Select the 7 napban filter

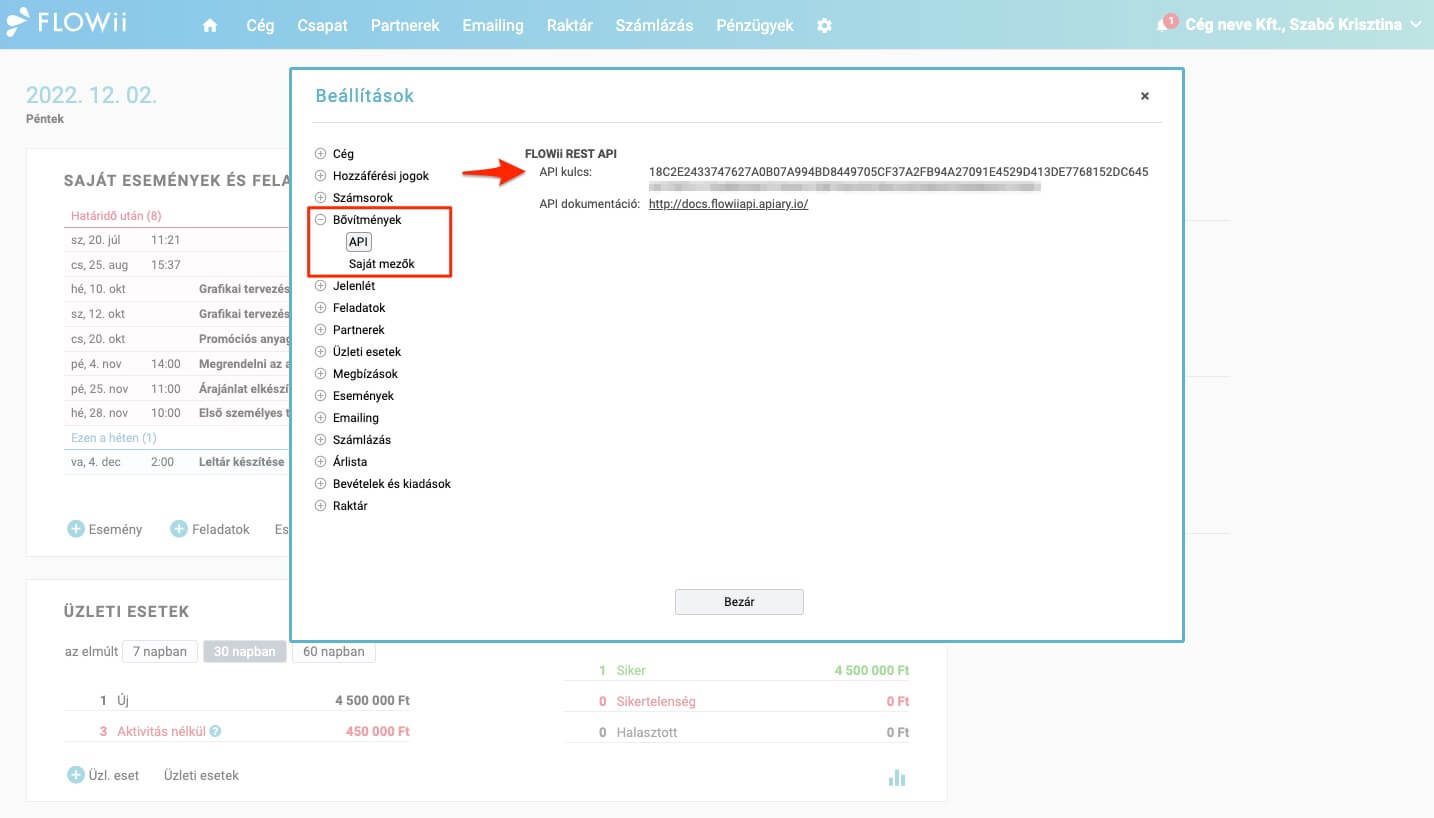click(x=160, y=651)
